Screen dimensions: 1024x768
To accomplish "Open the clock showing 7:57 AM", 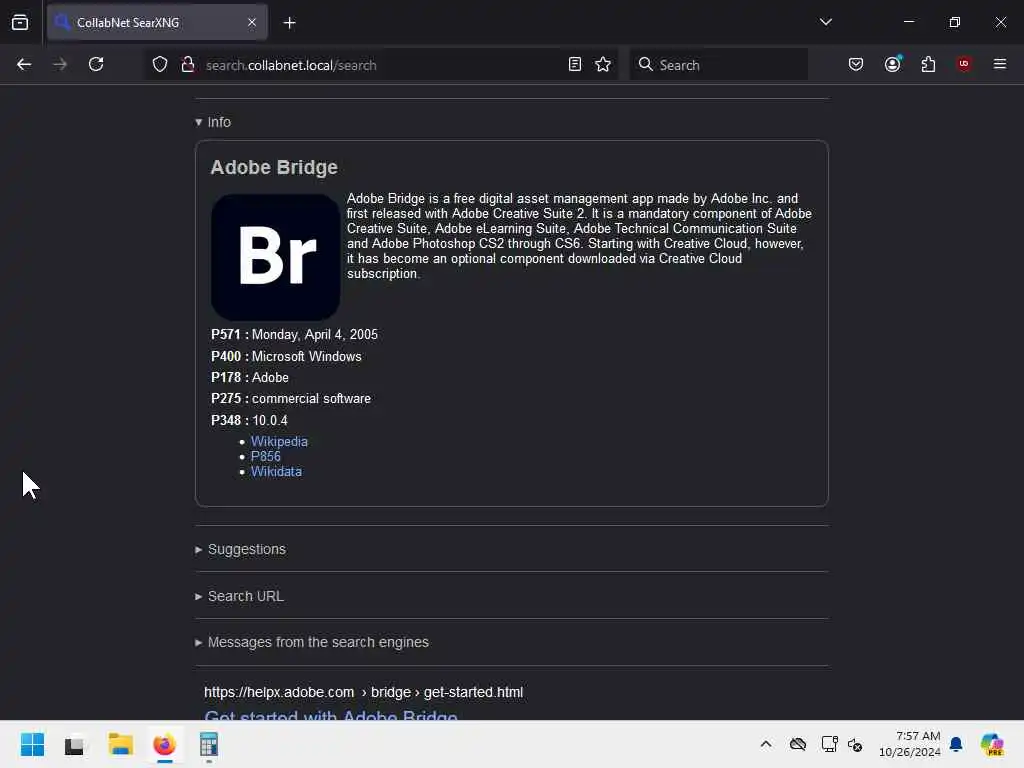I will (x=910, y=744).
